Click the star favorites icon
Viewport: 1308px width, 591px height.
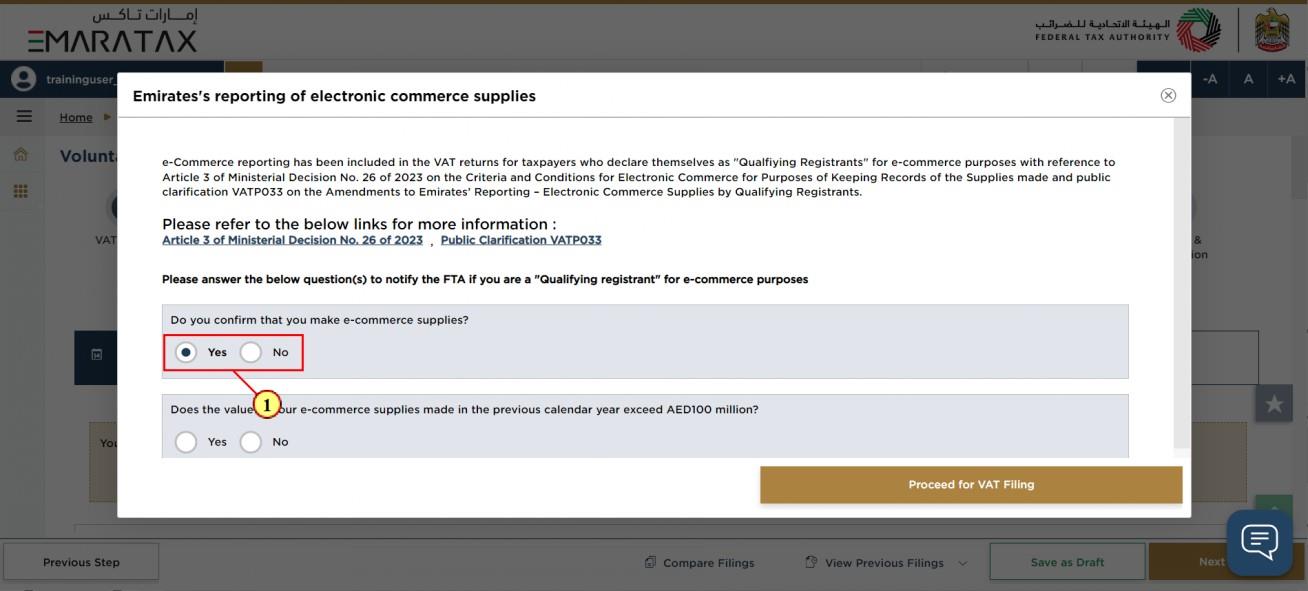click(1274, 404)
